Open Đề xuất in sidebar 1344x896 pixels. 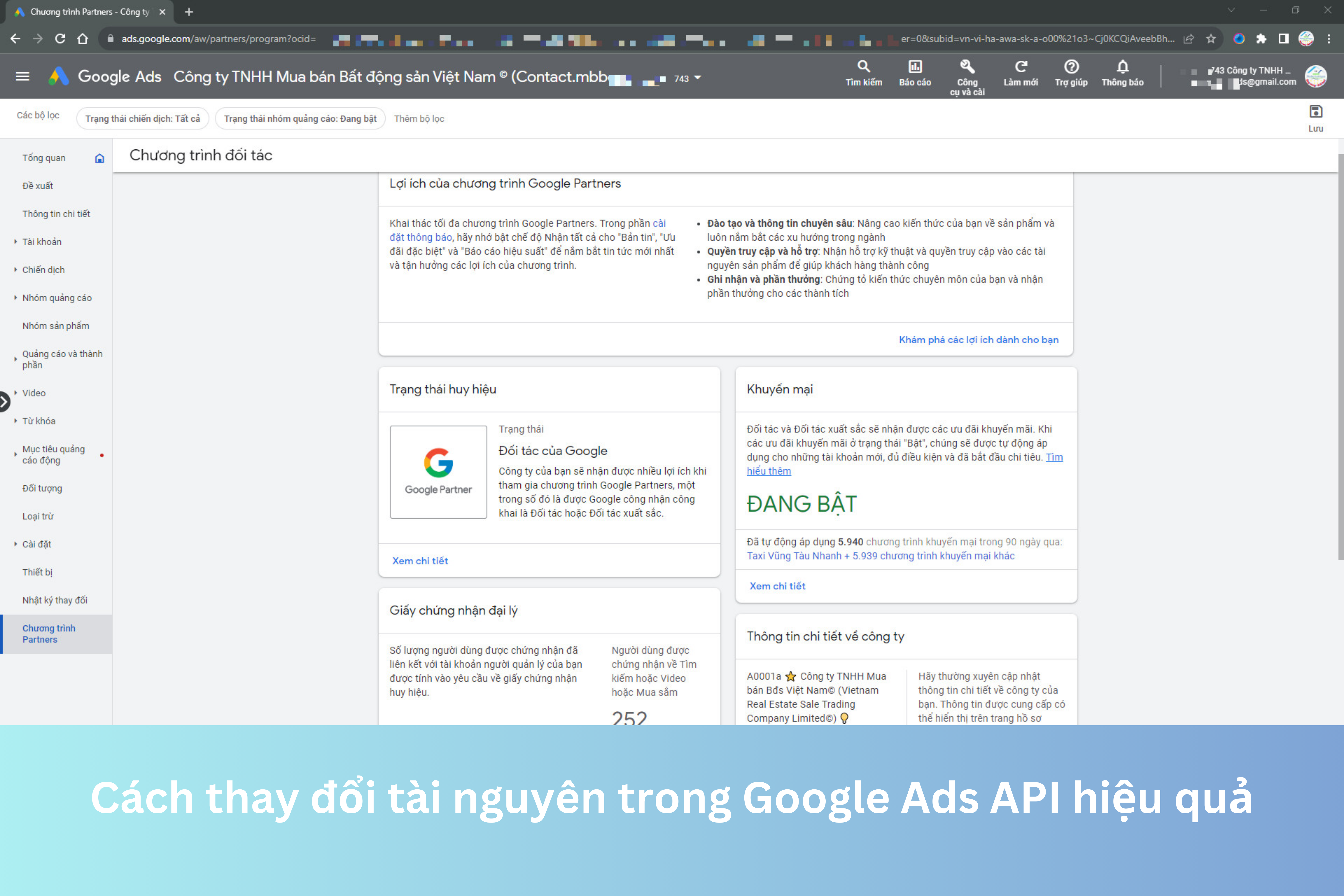tap(38, 186)
